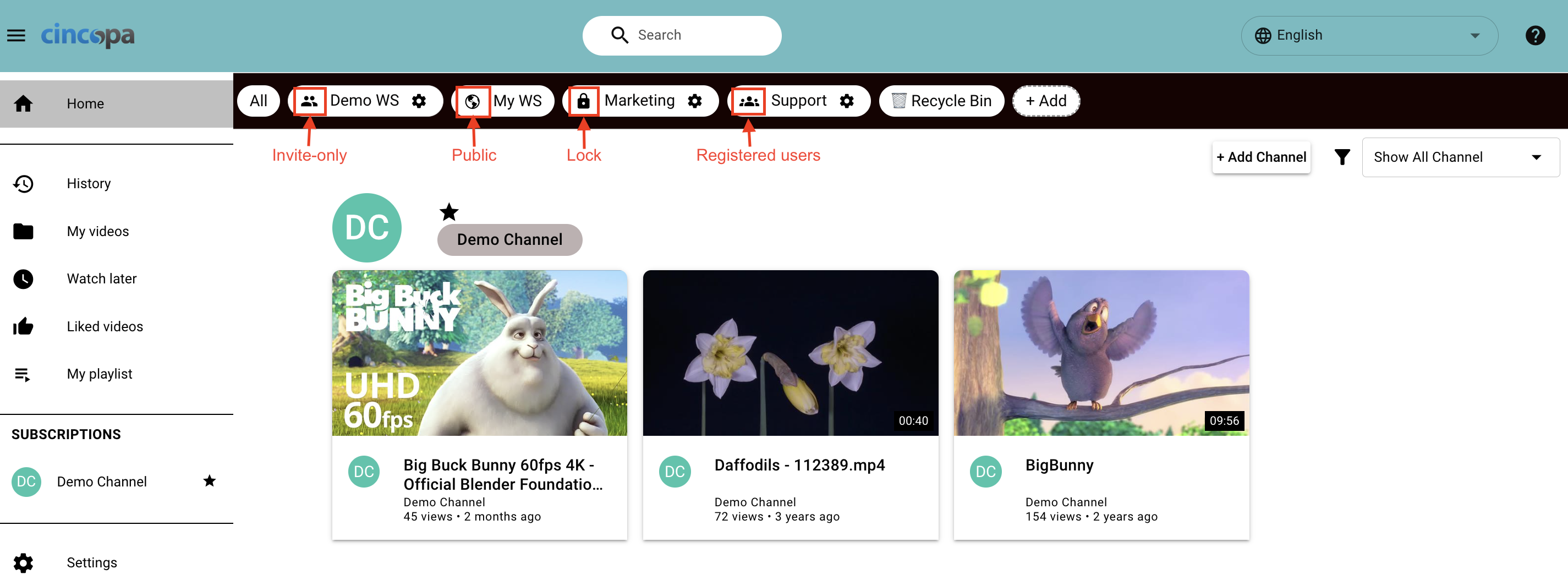Click the Liked videos thumbs-up icon
The height and width of the screenshot is (580, 1568).
coord(23,327)
